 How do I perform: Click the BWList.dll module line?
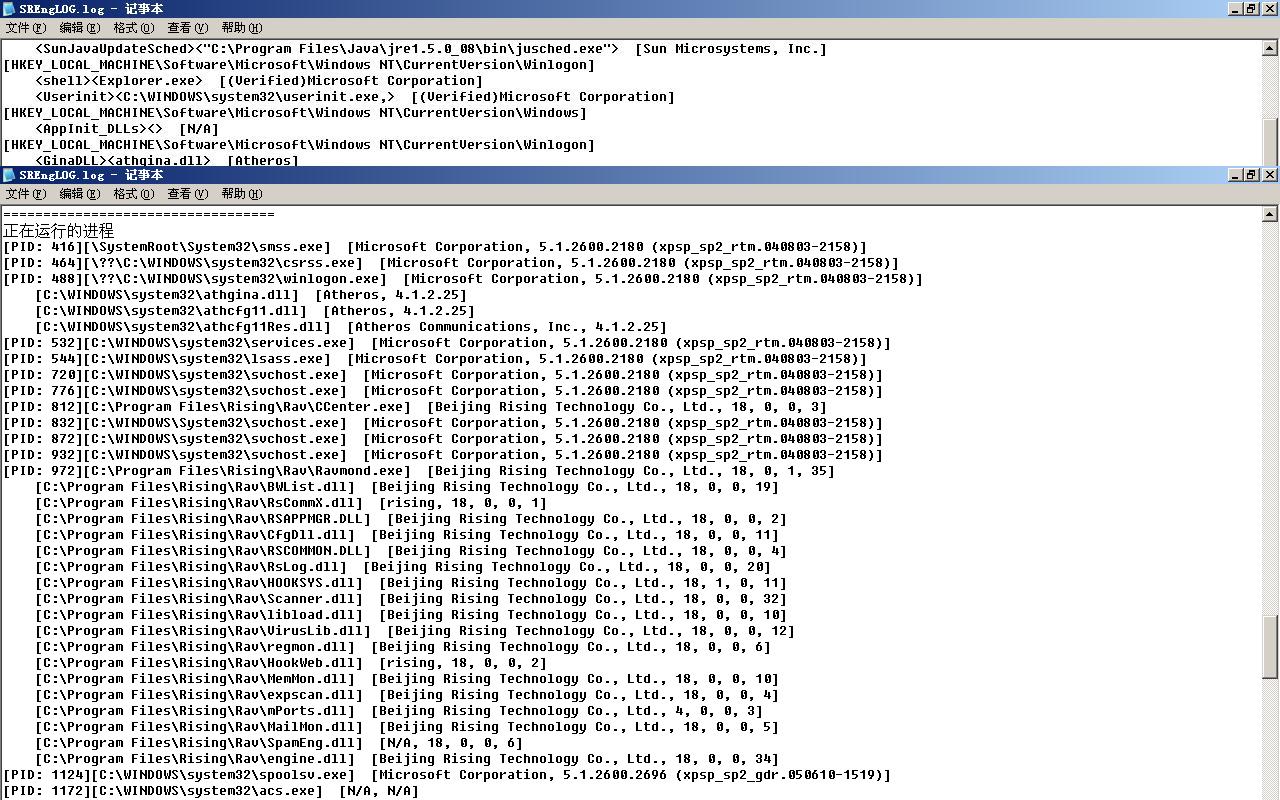[x=407, y=487]
